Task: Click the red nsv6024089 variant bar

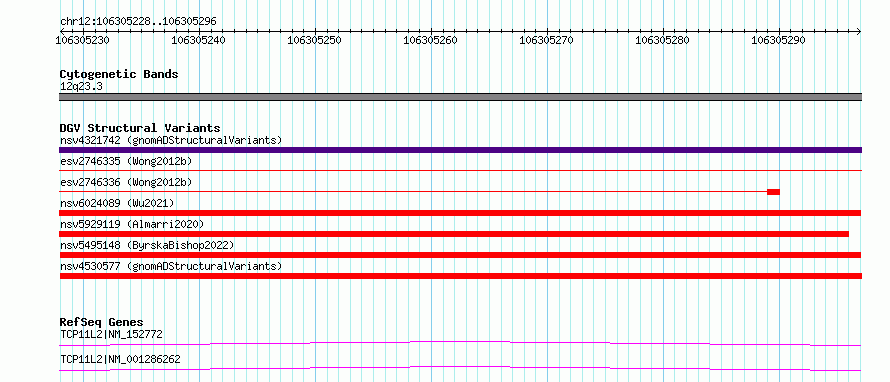Action: point(460,213)
